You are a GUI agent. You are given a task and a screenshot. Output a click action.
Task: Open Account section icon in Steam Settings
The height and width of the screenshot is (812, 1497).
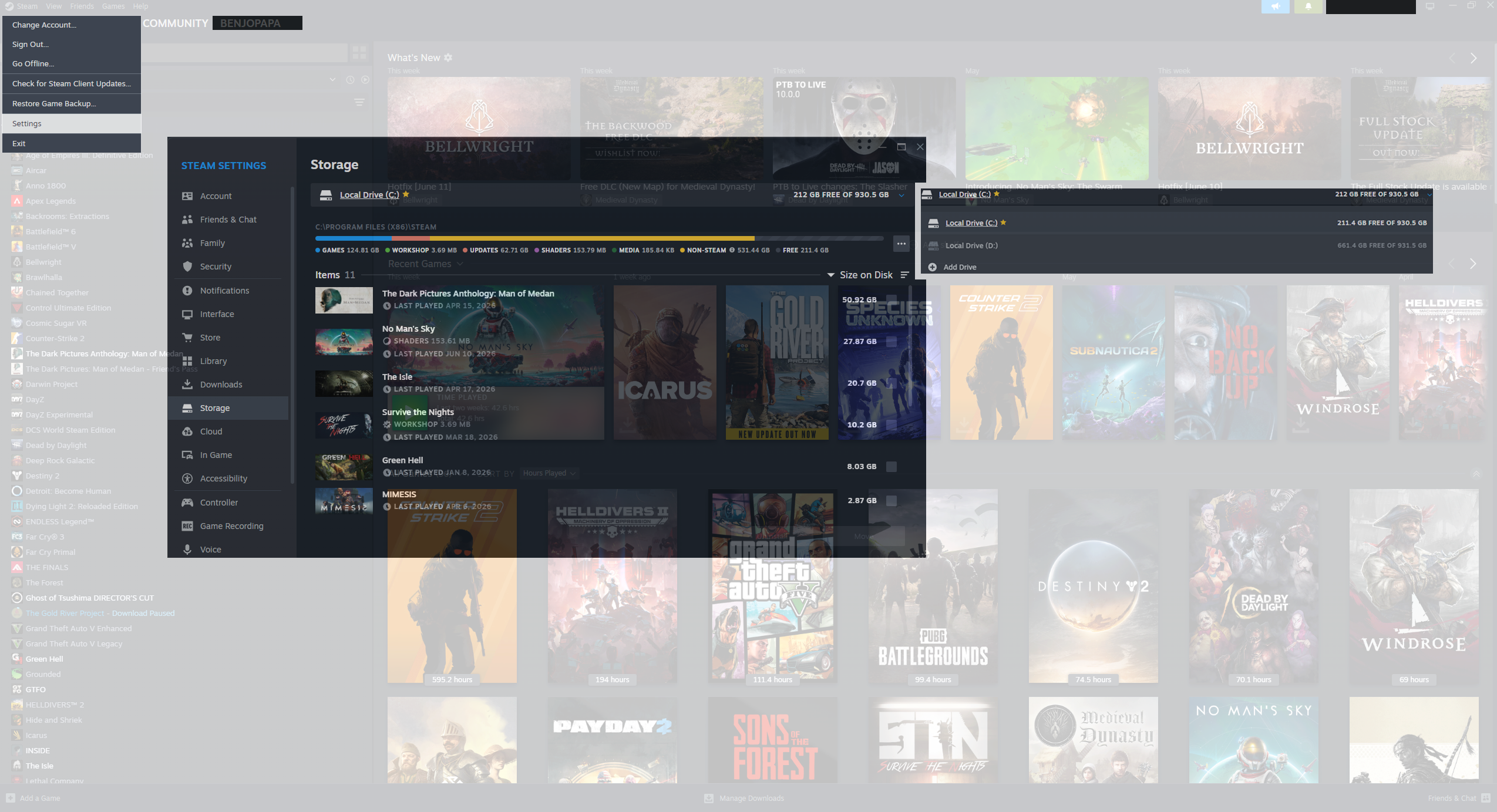[187, 196]
